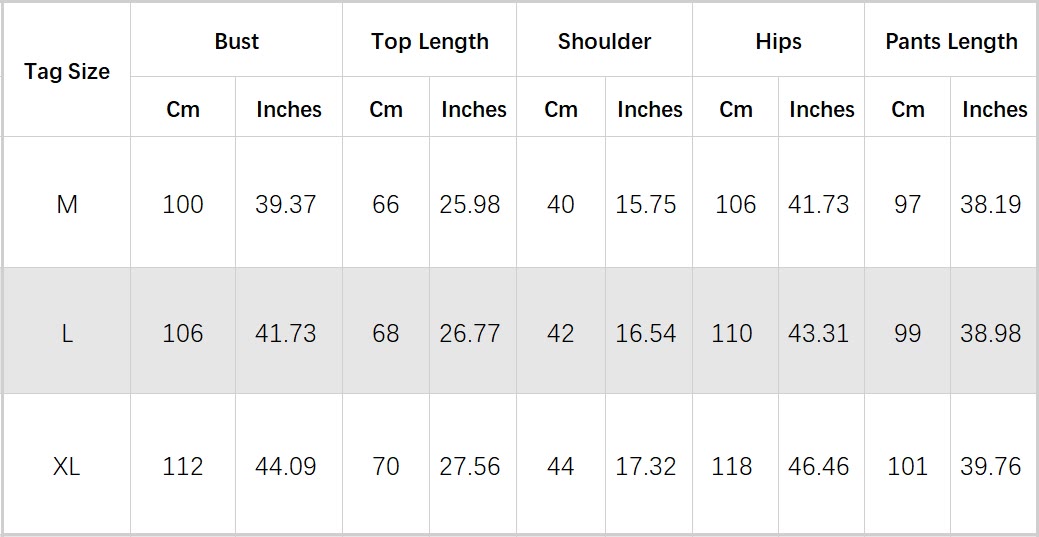Select the 39.76 pants length cell
Viewport: 1039px width, 537px height.
(991, 466)
